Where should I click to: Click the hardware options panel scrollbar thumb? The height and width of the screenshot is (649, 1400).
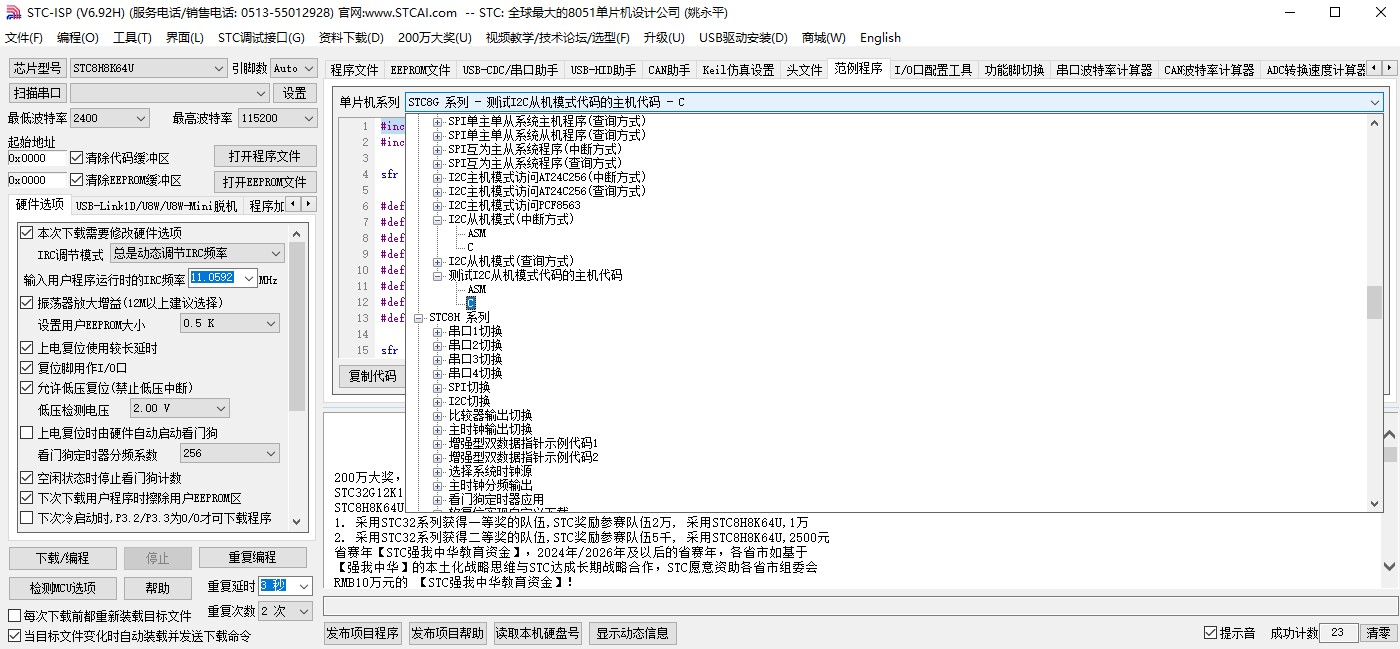pos(297,326)
